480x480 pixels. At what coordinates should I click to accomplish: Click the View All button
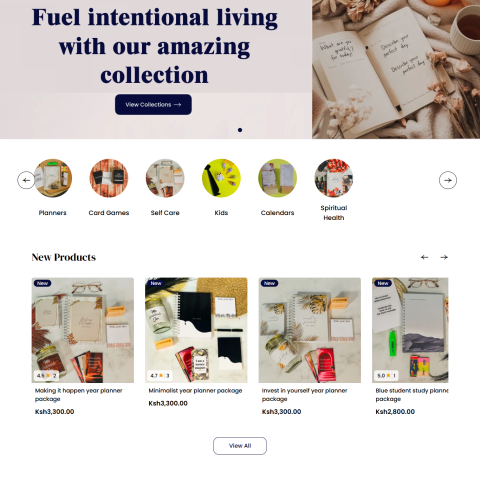coord(240,446)
